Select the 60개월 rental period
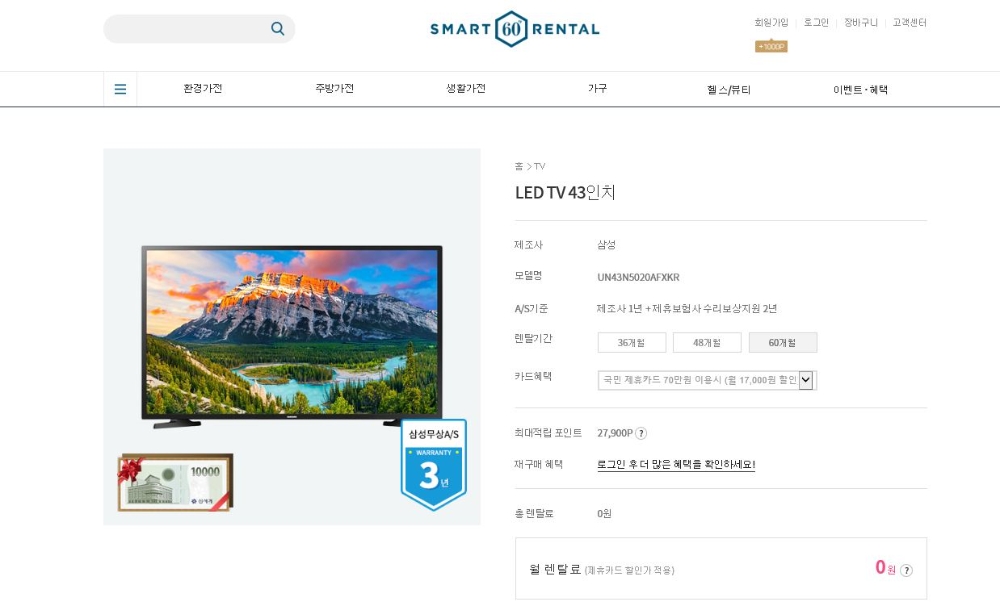The height and width of the screenshot is (610, 1000). pyautogui.click(x=783, y=343)
